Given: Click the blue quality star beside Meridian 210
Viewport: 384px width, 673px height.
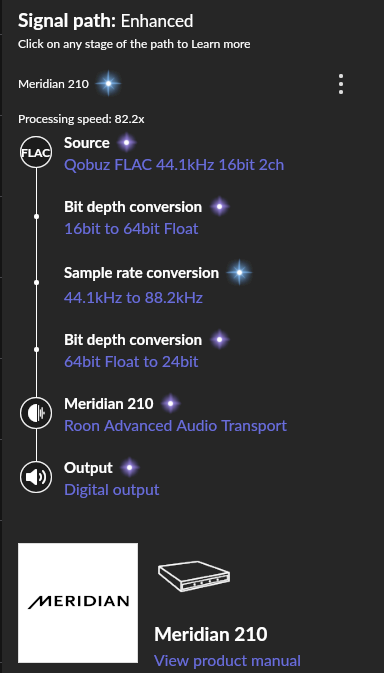Looking at the screenshot, I should pos(108,84).
